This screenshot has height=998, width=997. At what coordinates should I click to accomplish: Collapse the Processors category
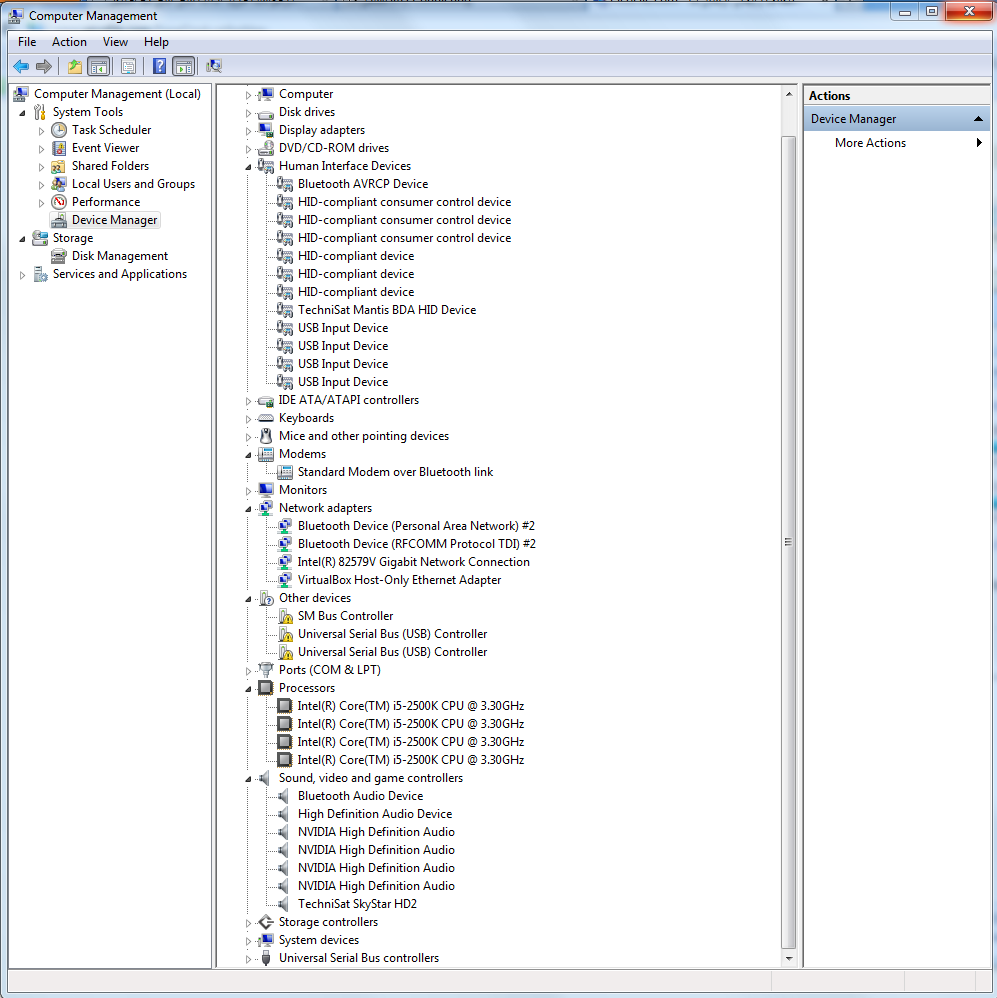tap(248, 689)
